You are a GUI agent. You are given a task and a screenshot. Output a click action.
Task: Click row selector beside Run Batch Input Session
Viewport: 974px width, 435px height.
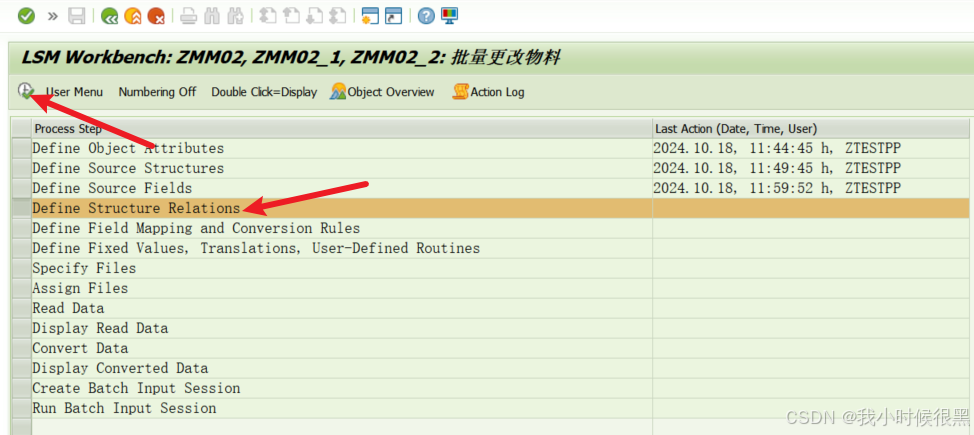pyautogui.click(x=22, y=408)
